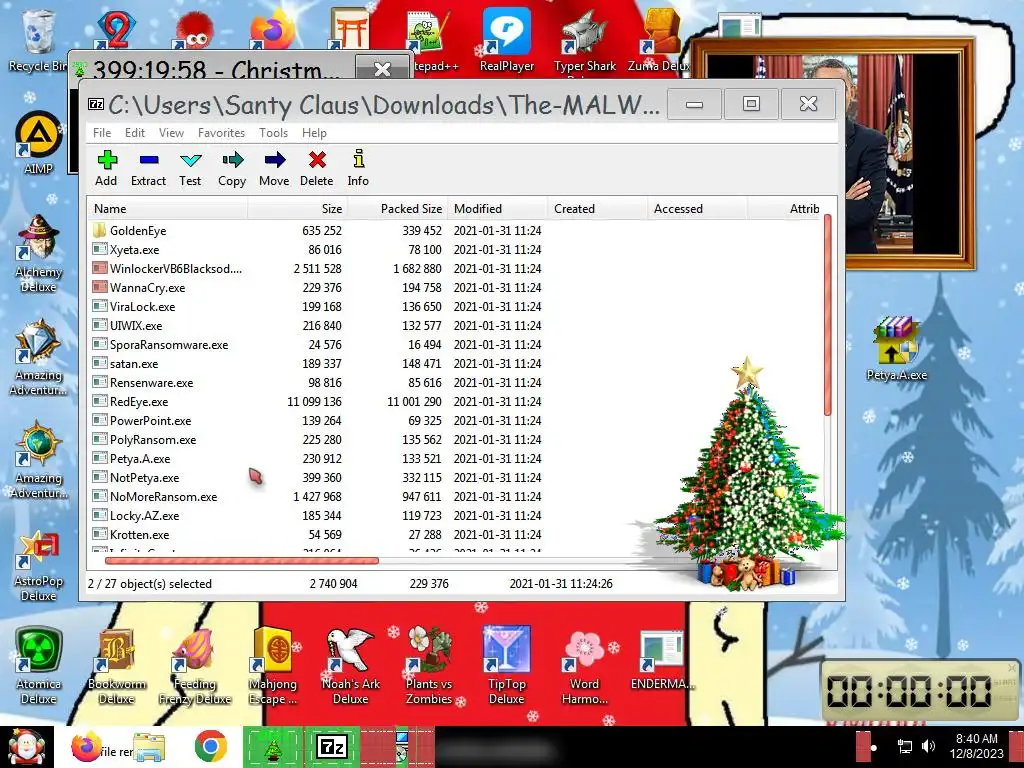Viewport: 1024px width, 768px height.
Task: Click the Noah's Ark Deluxe icon
Action: (x=351, y=666)
